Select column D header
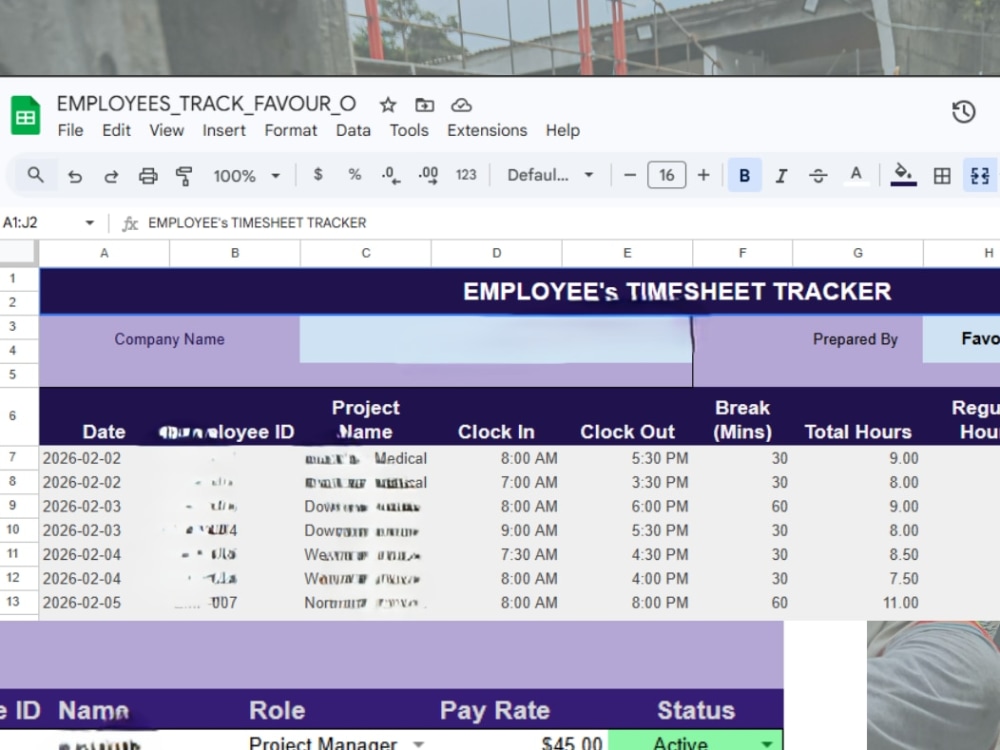 coord(496,253)
